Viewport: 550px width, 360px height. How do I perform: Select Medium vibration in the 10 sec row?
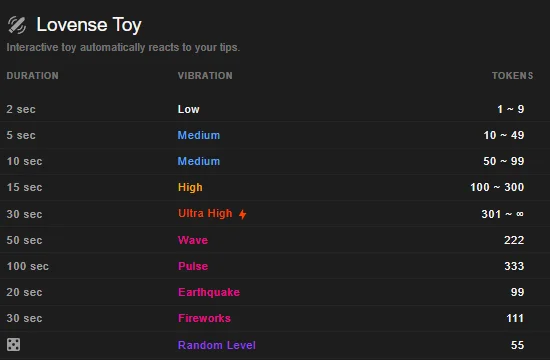[x=199, y=161]
